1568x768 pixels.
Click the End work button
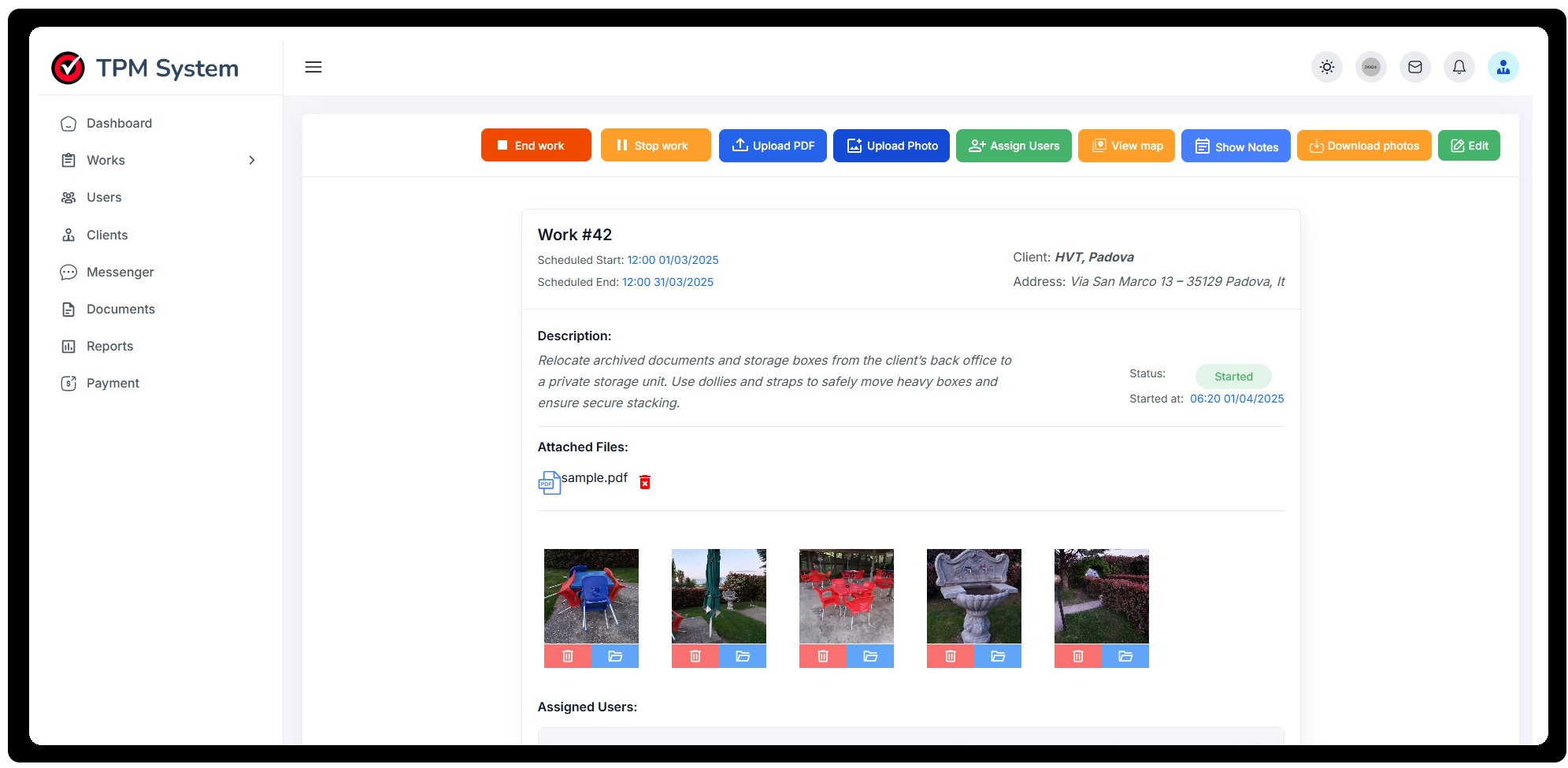pyautogui.click(x=536, y=146)
